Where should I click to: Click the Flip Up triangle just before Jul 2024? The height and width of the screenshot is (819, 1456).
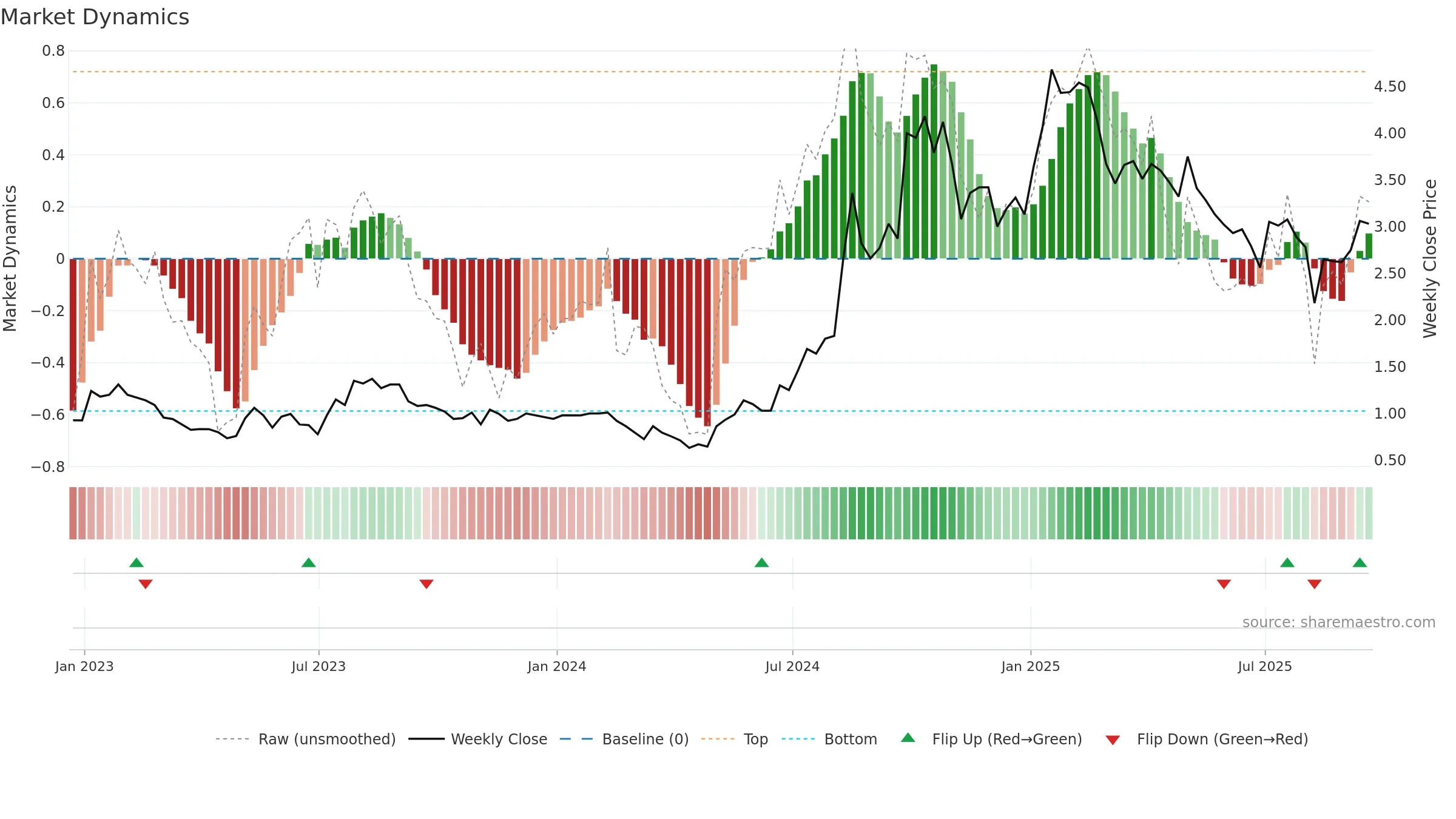[762, 563]
